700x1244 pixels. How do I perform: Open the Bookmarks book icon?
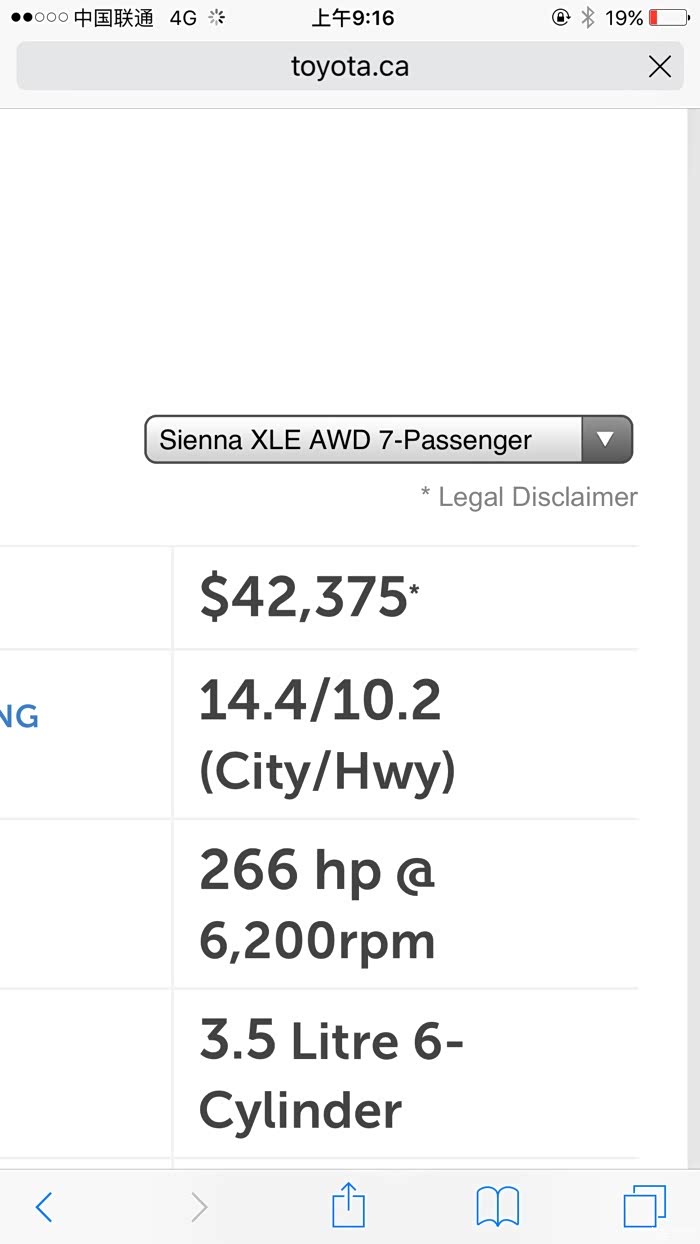497,1207
